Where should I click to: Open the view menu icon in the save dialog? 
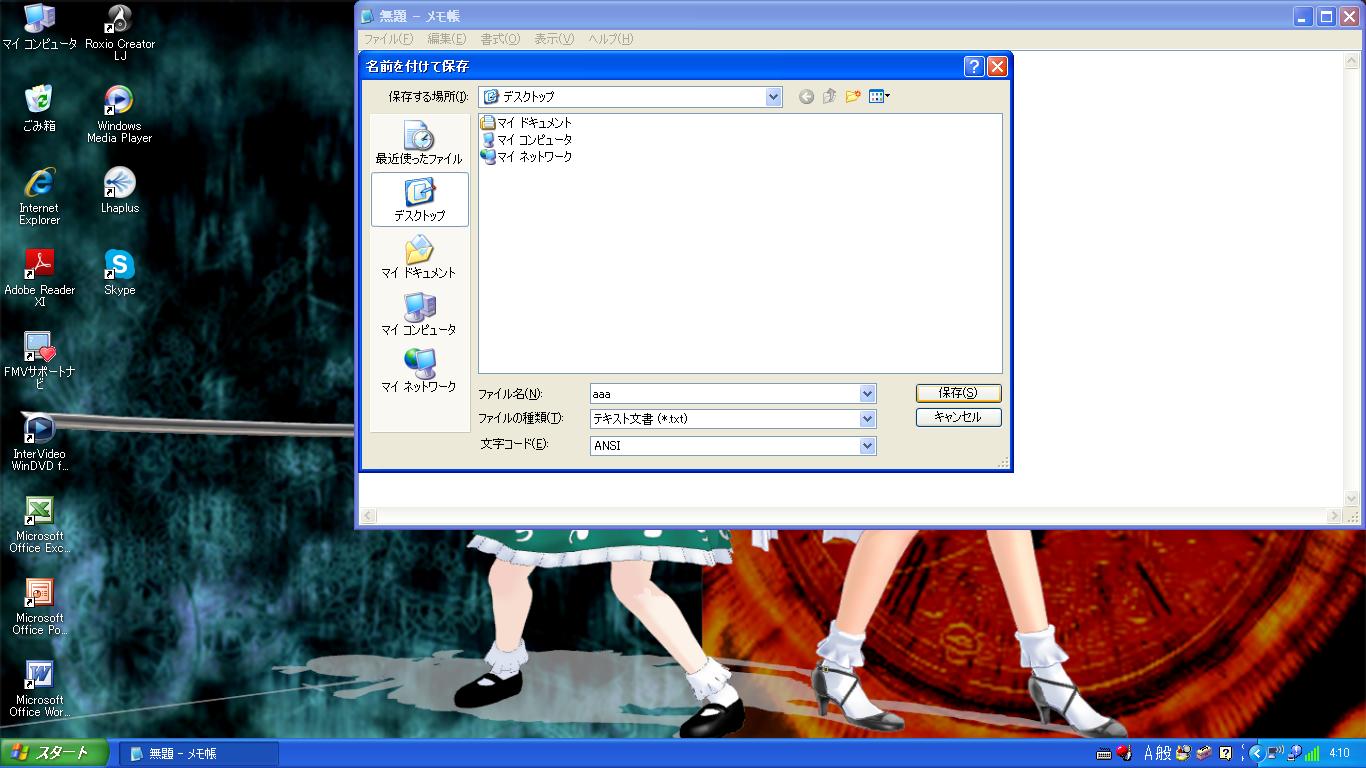pos(879,97)
